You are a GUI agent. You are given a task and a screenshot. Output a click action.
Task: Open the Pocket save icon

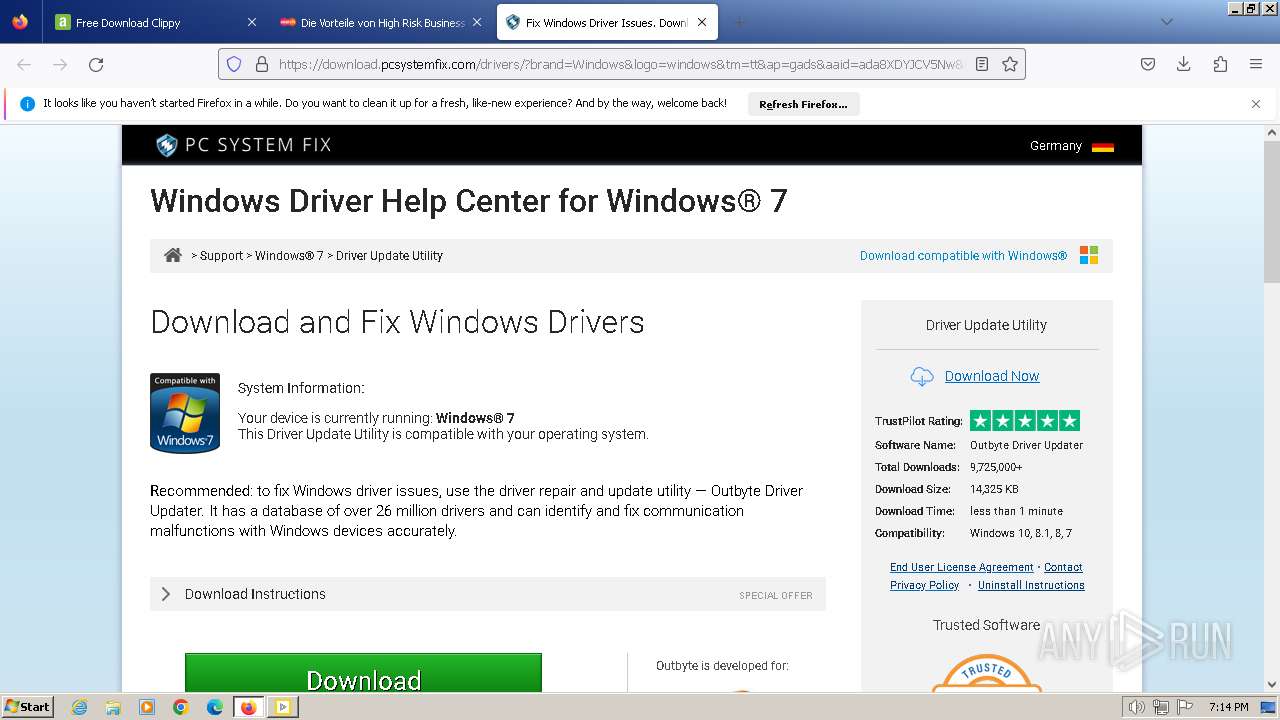[1148, 64]
